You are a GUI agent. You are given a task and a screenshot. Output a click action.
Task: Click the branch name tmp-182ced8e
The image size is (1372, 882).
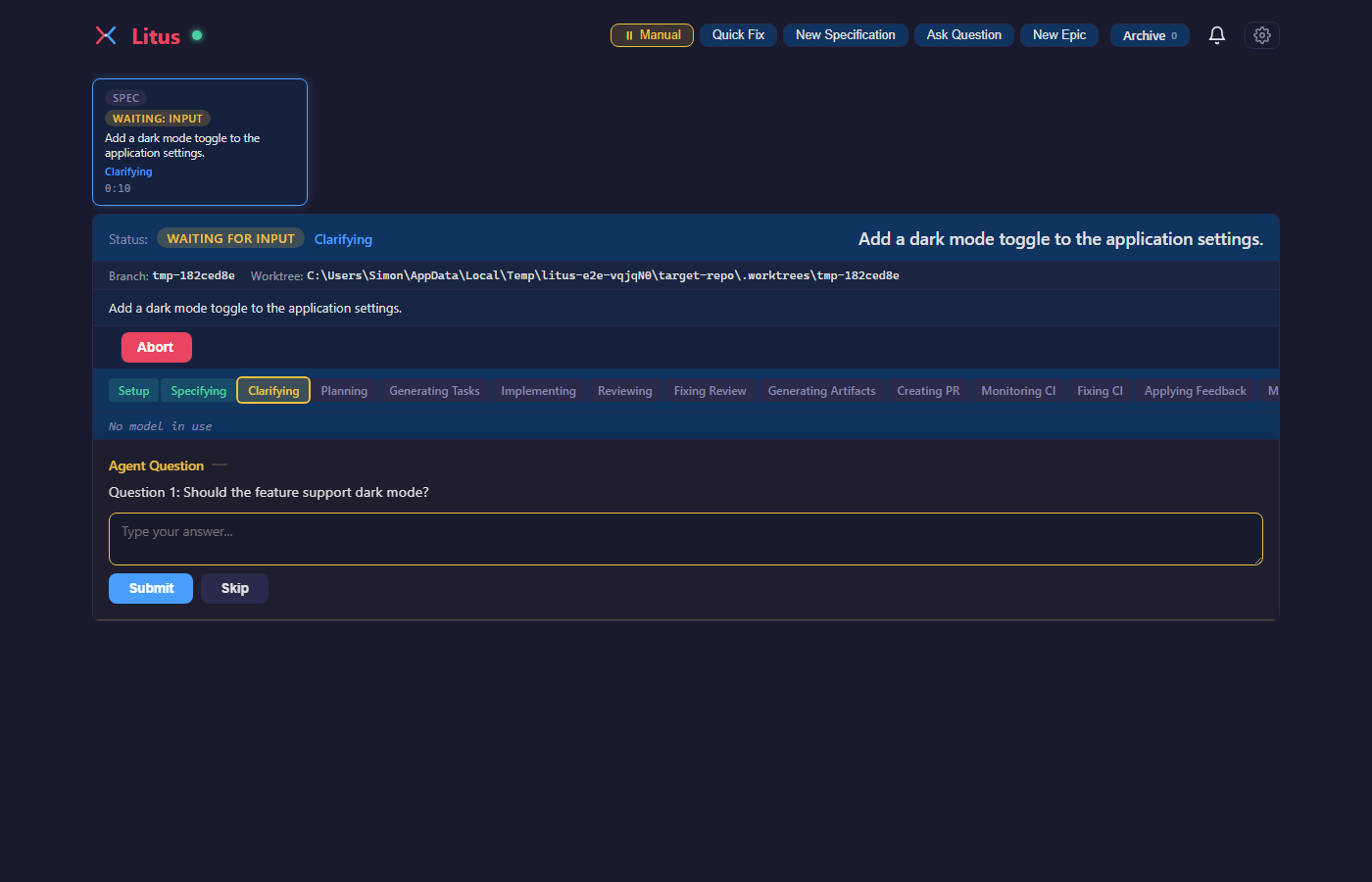pyautogui.click(x=194, y=275)
